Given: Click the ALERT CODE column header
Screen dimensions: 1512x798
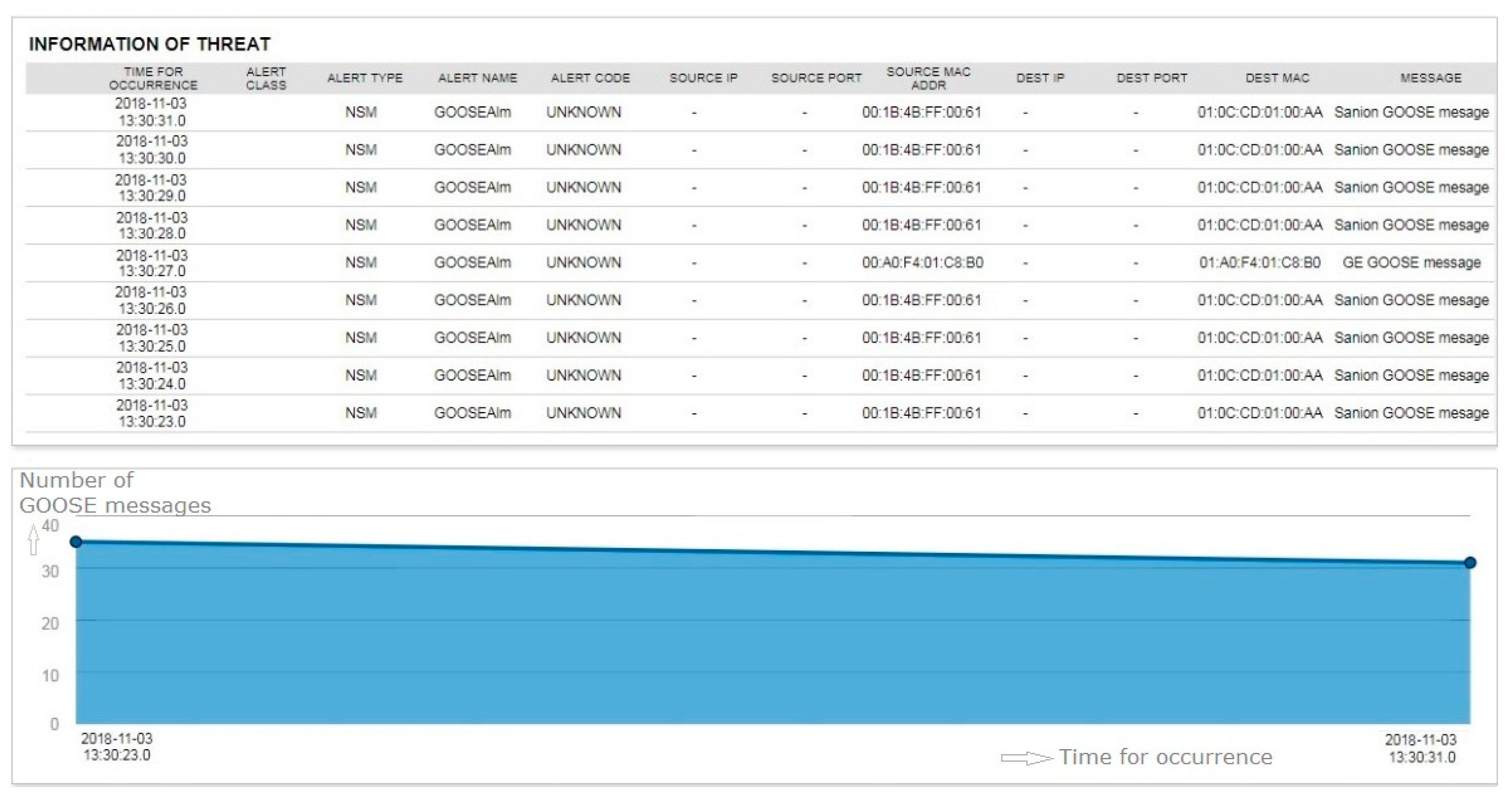Looking at the screenshot, I should coord(590,78).
